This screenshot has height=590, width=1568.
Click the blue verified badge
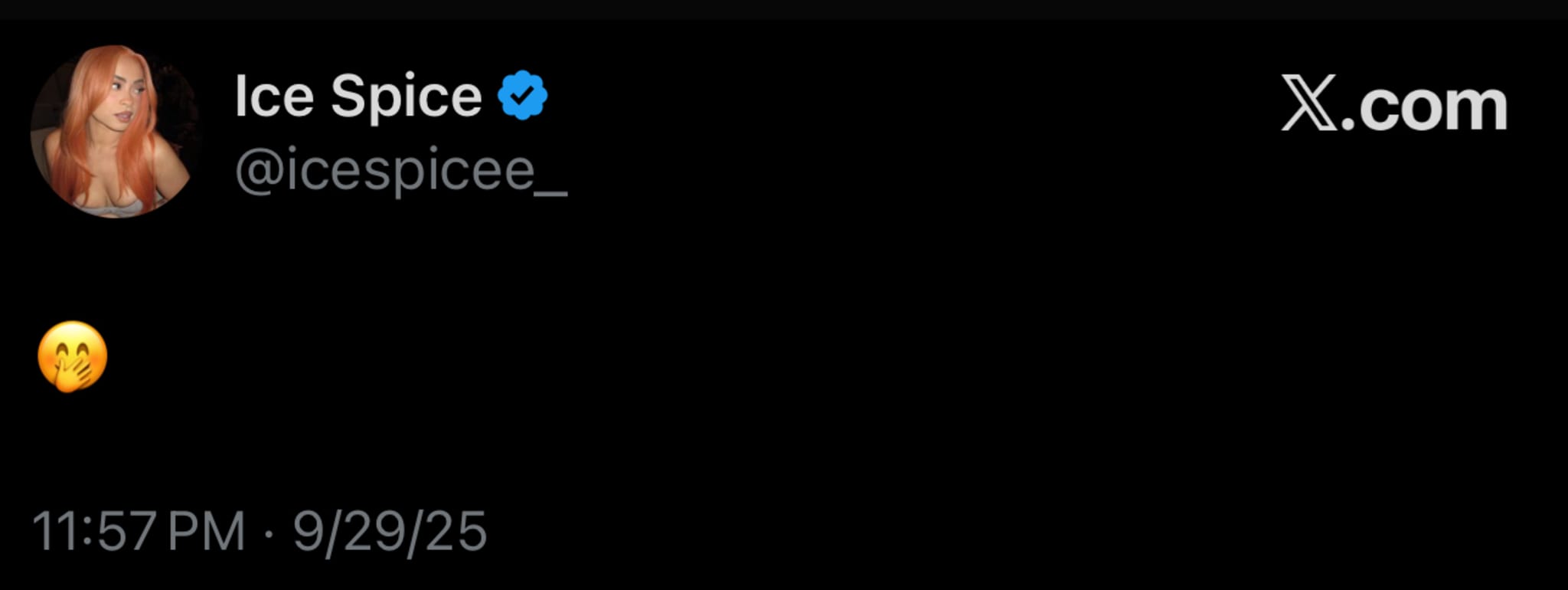(522, 95)
